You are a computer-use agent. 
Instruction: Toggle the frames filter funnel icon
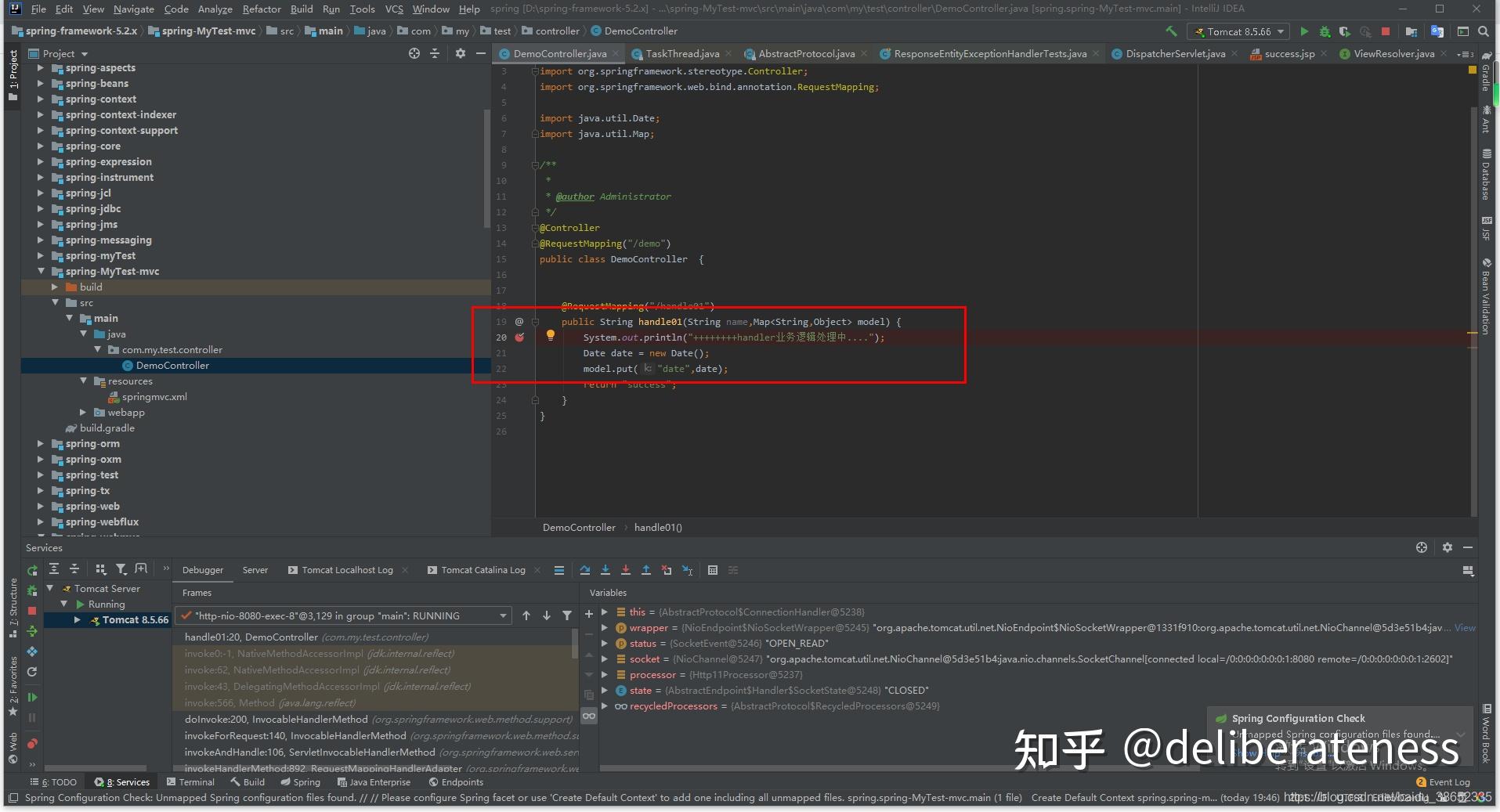click(x=567, y=615)
